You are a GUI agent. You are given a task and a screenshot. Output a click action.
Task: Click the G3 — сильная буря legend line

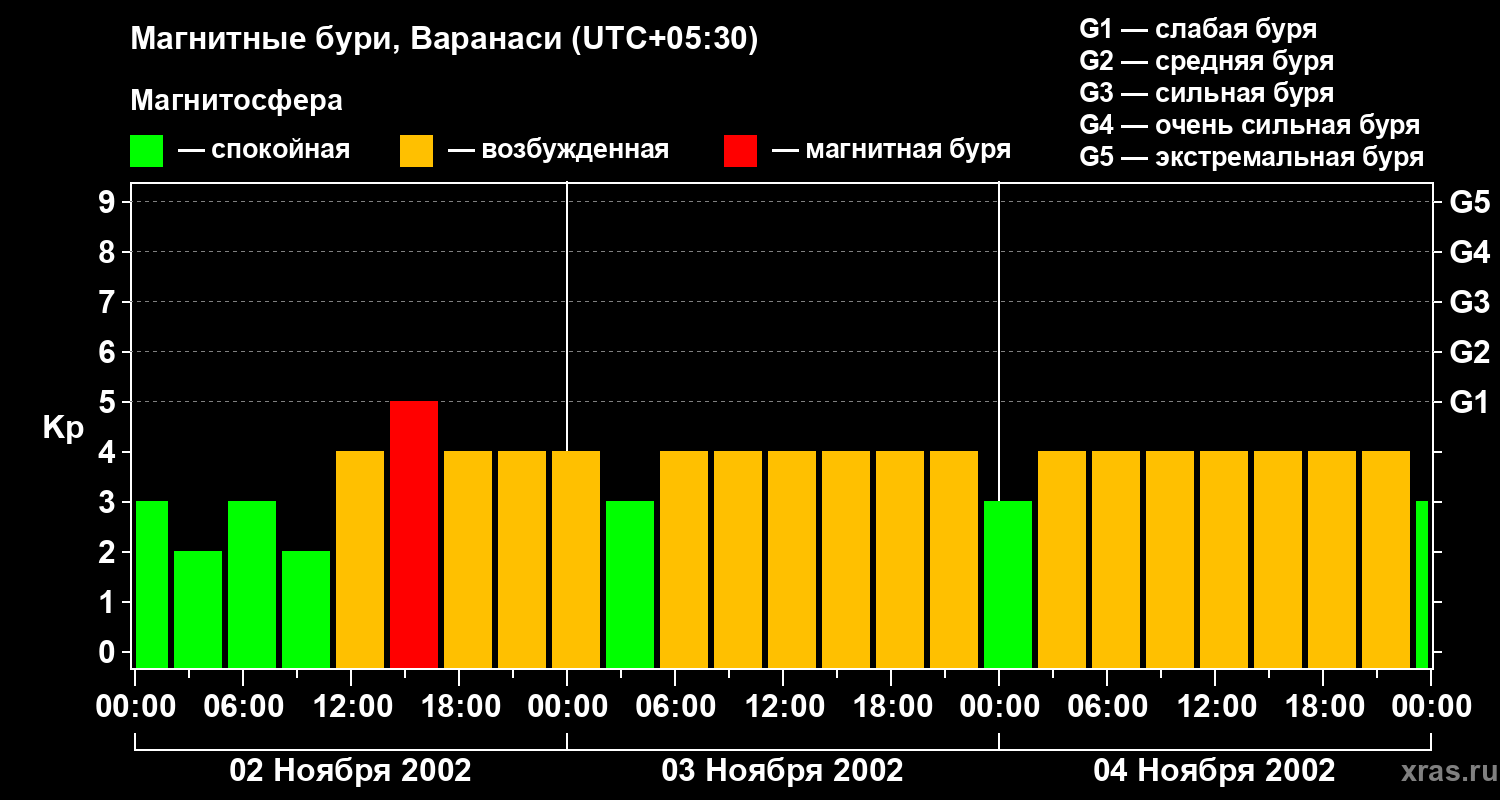click(1206, 93)
